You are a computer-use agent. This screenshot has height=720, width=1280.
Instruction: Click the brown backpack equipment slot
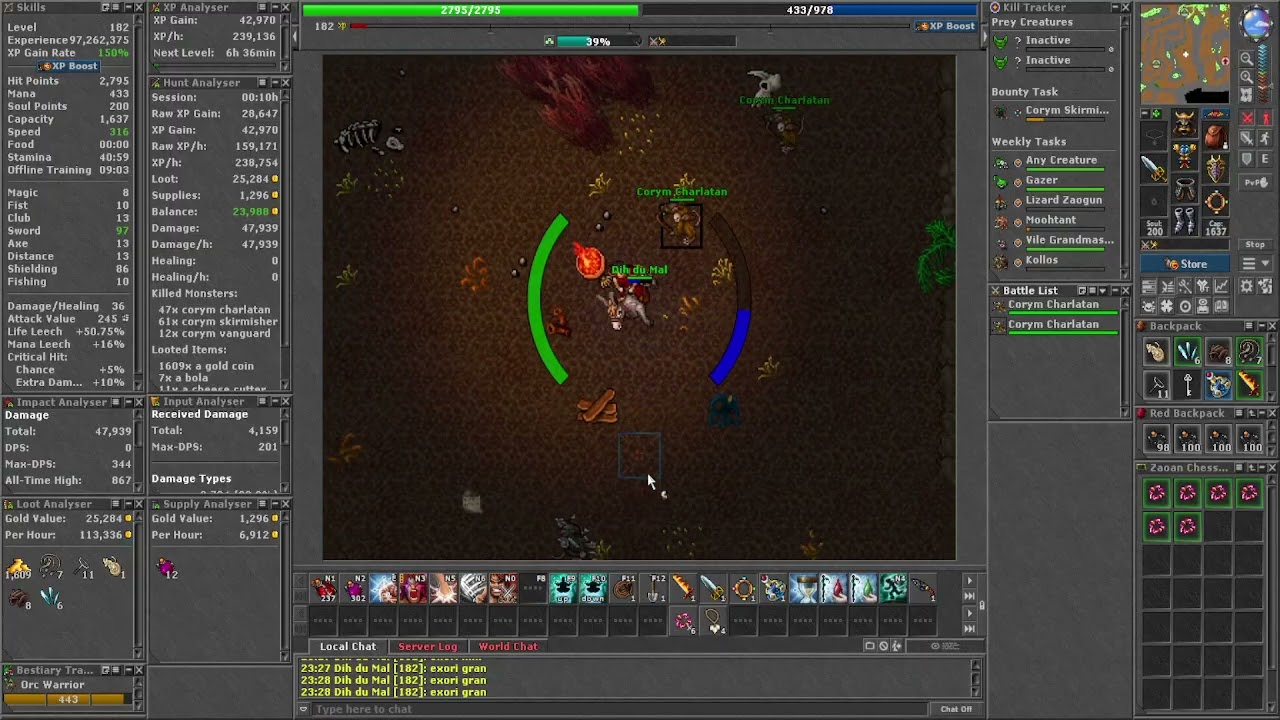coord(1216,135)
